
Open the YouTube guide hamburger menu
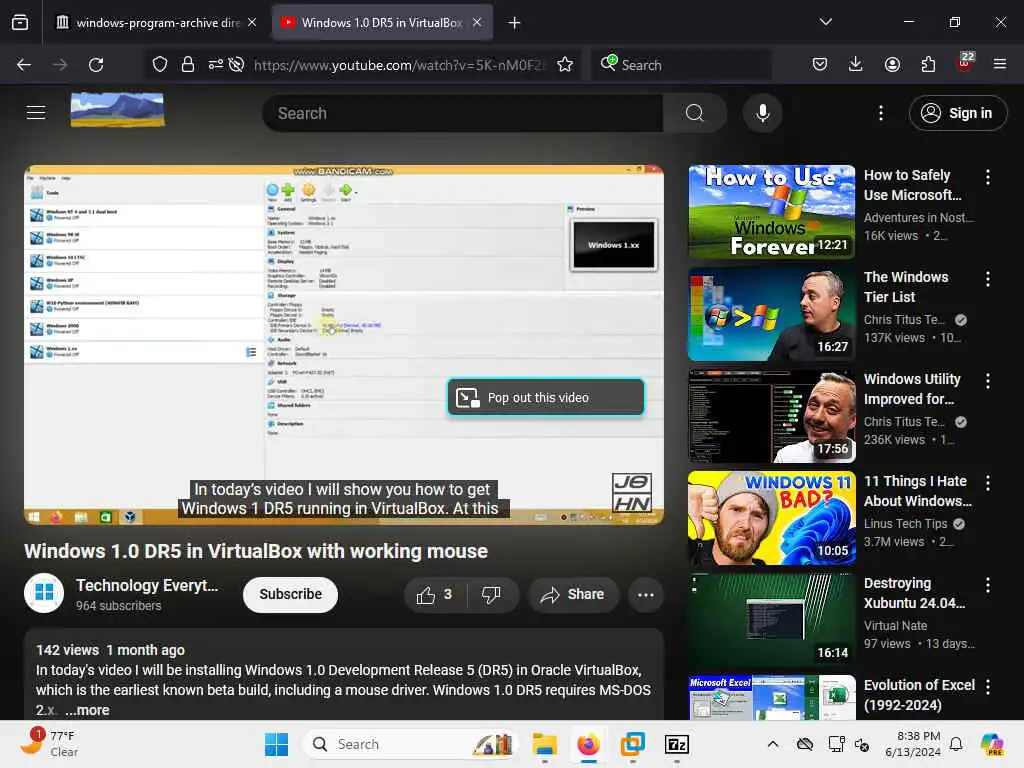coord(36,112)
